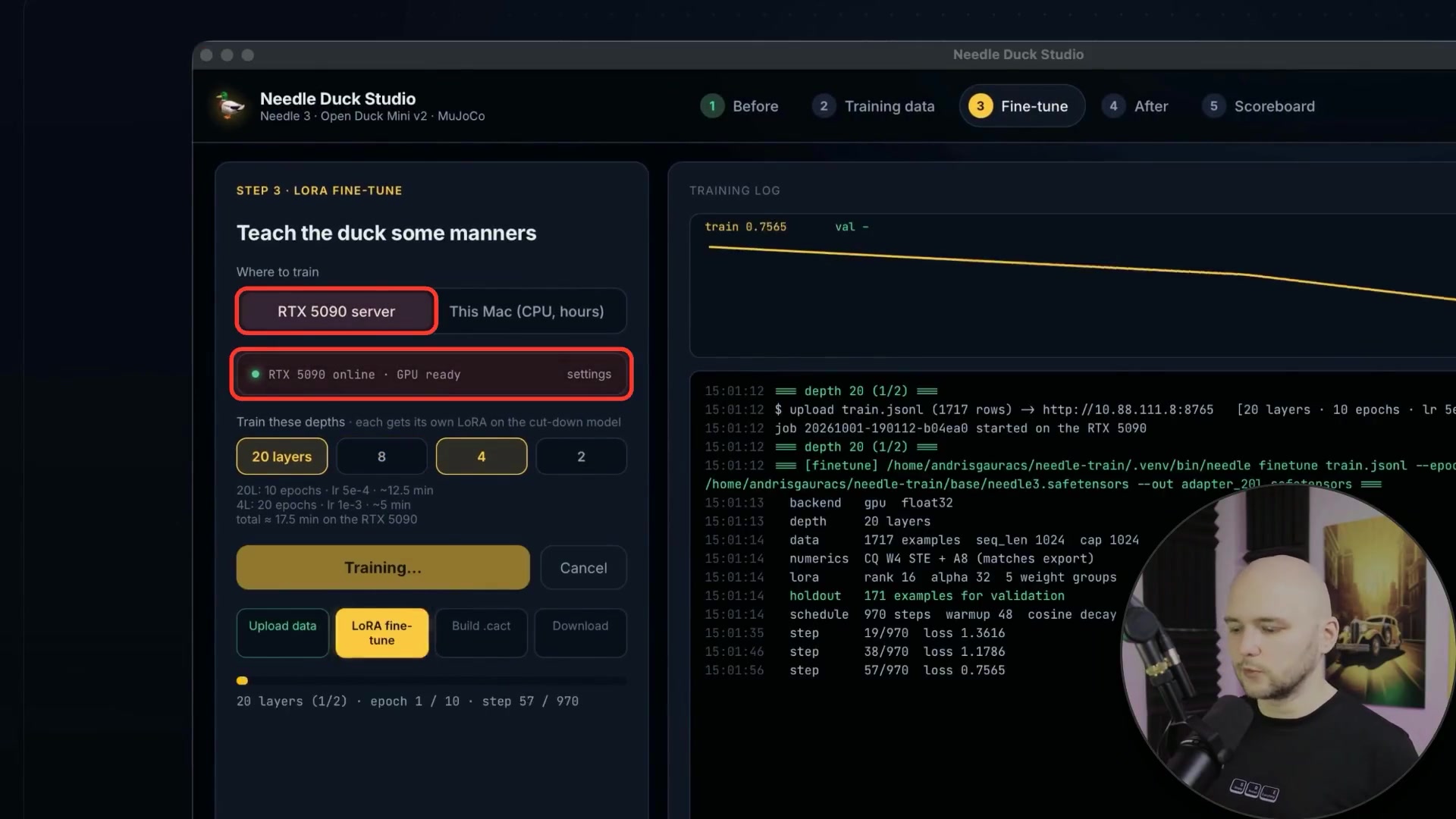Viewport: 1456px width, 819px height.
Task: Click the 'schedule 970 steps' log line
Action: (x=910, y=614)
